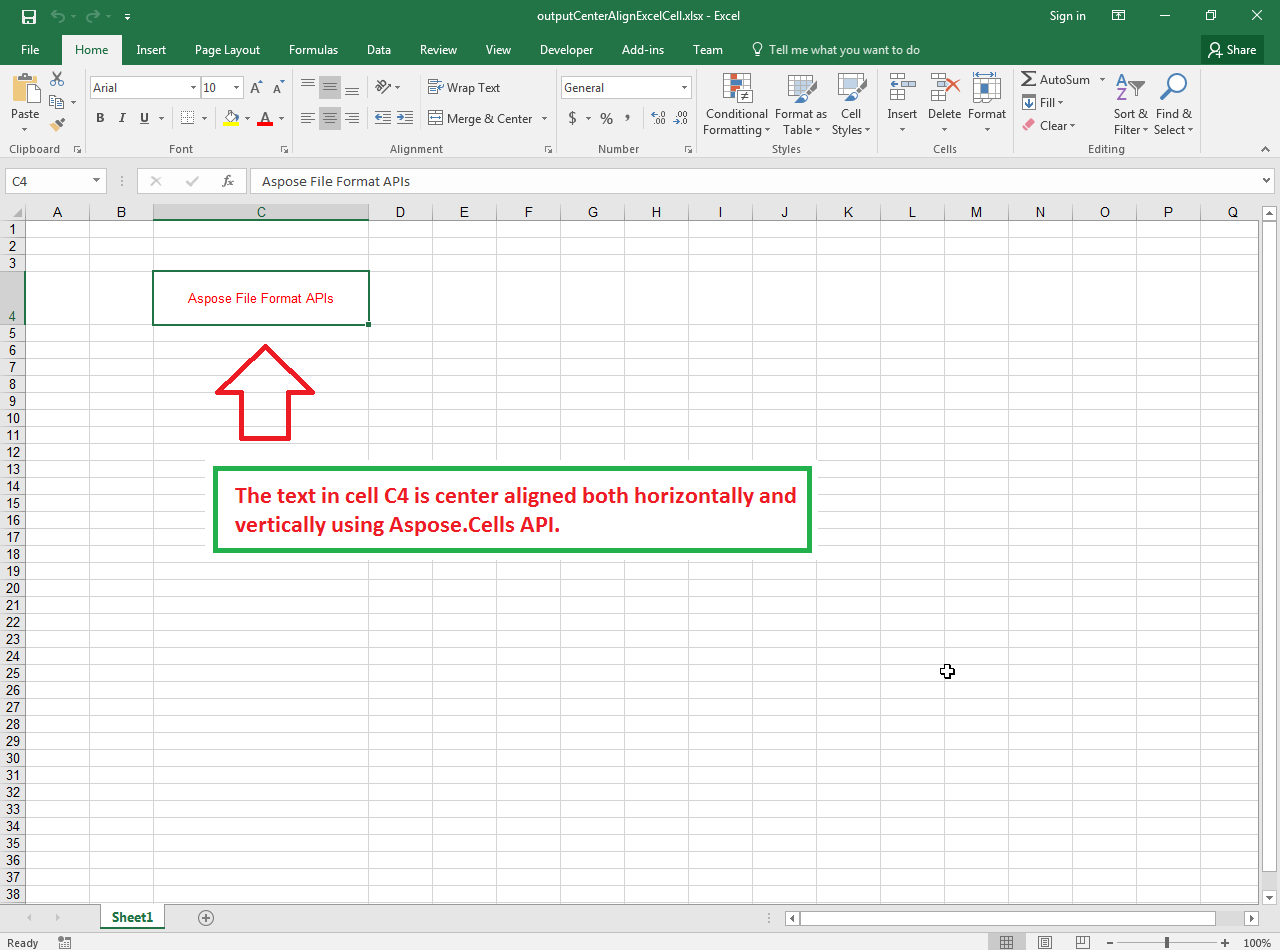Click Merge & Center button

481,118
